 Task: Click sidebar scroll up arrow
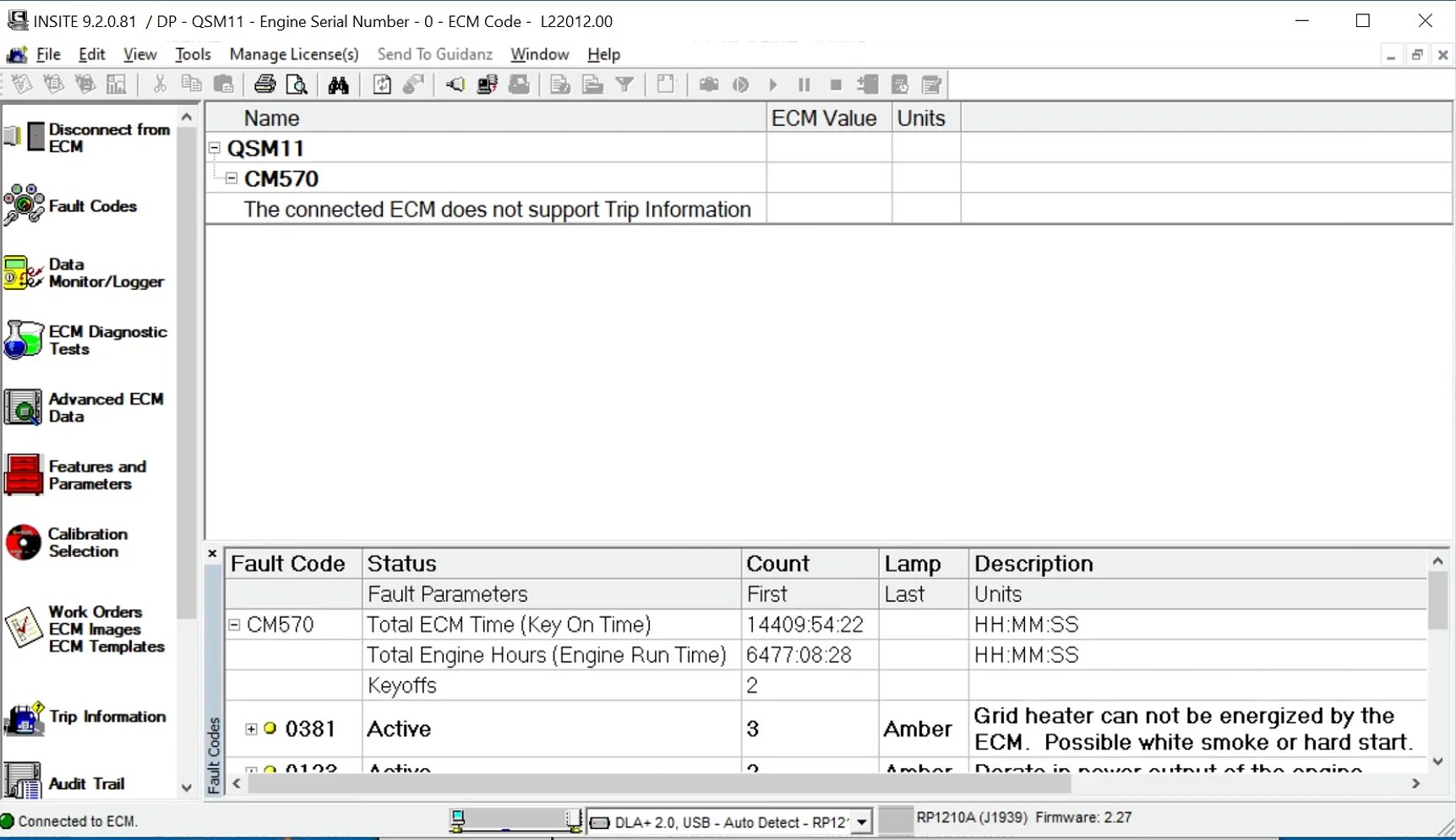pyautogui.click(x=187, y=117)
